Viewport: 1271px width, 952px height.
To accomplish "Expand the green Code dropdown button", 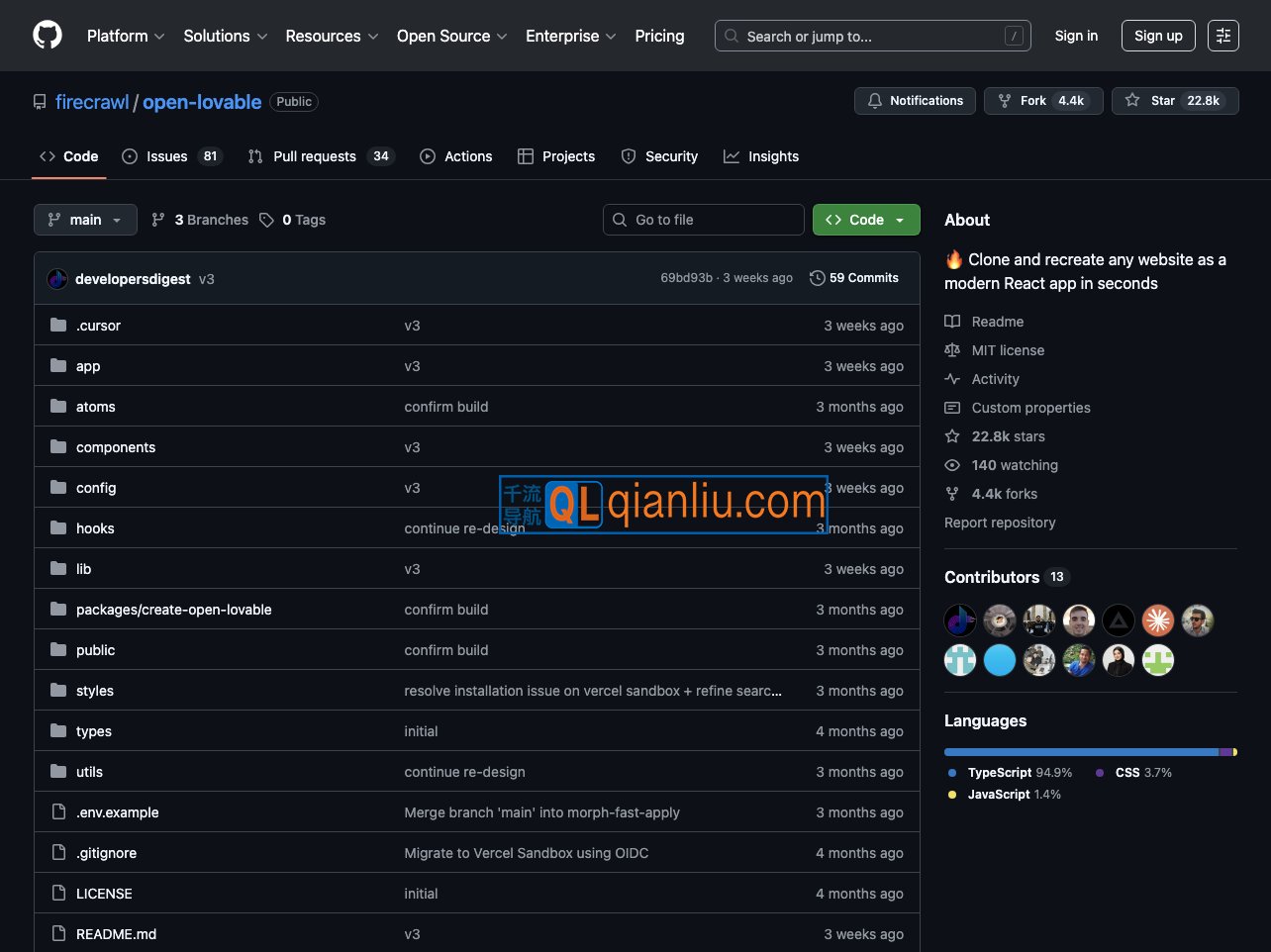I will point(866,220).
